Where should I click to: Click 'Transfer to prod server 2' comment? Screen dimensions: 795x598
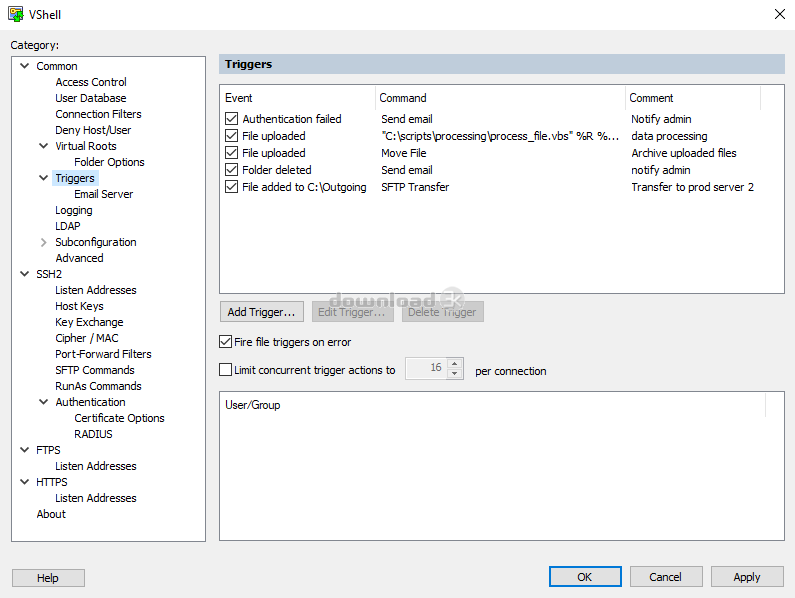[x=693, y=187]
